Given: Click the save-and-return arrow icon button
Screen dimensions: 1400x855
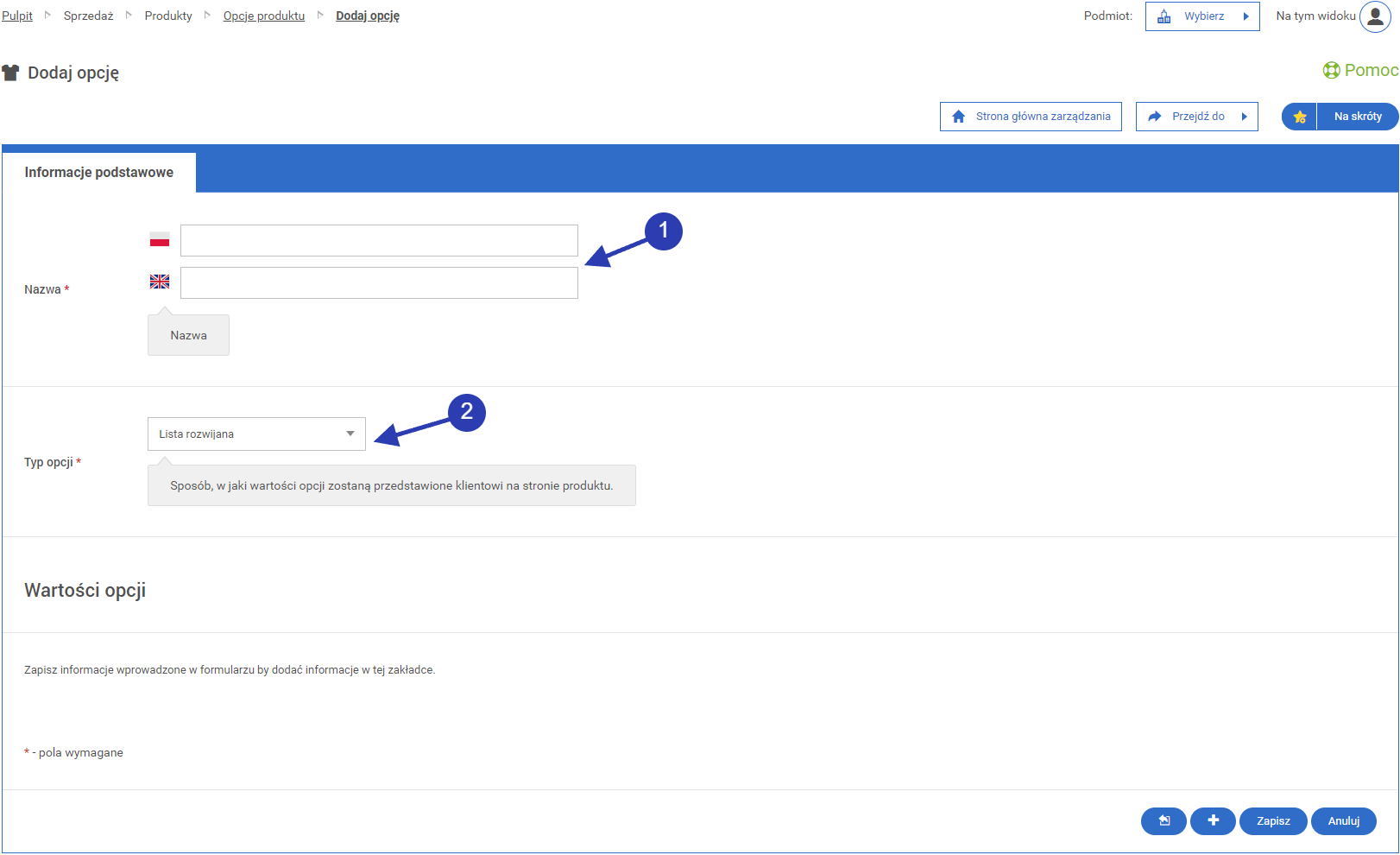Looking at the screenshot, I should [1164, 821].
